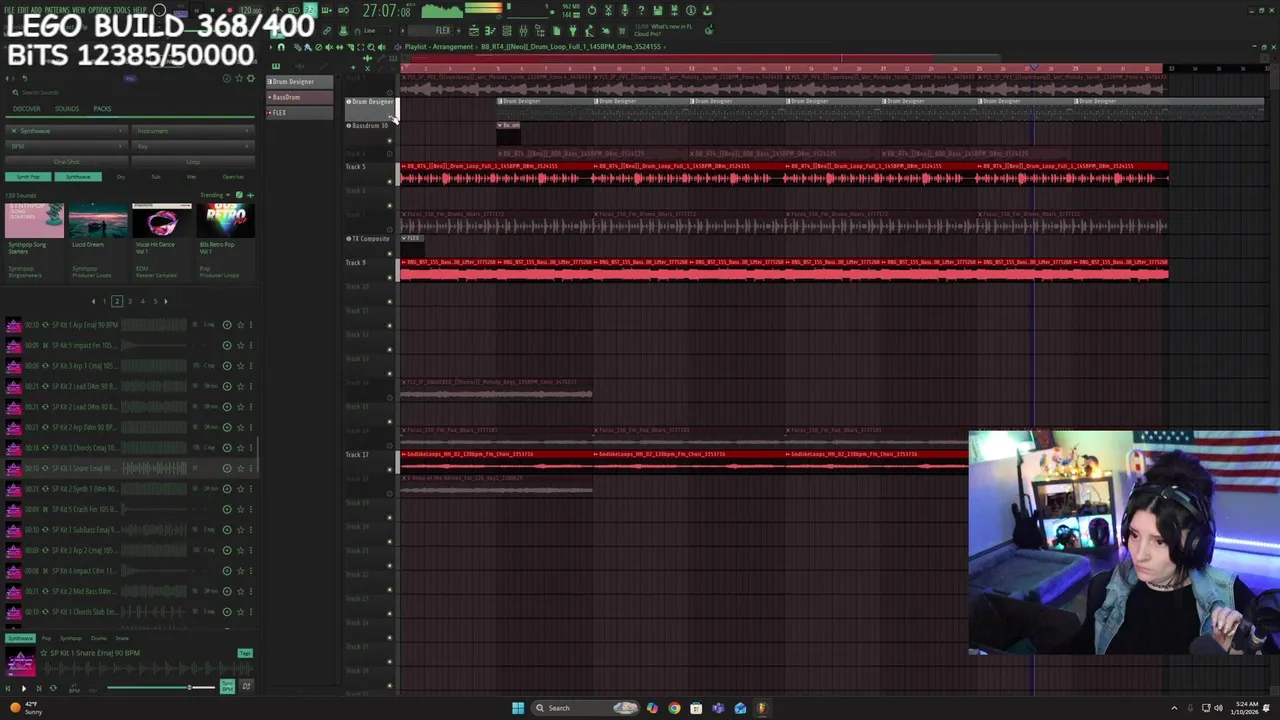1280x720 pixels.
Task: Click the save project floppy icon
Action: click(x=658, y=10)
